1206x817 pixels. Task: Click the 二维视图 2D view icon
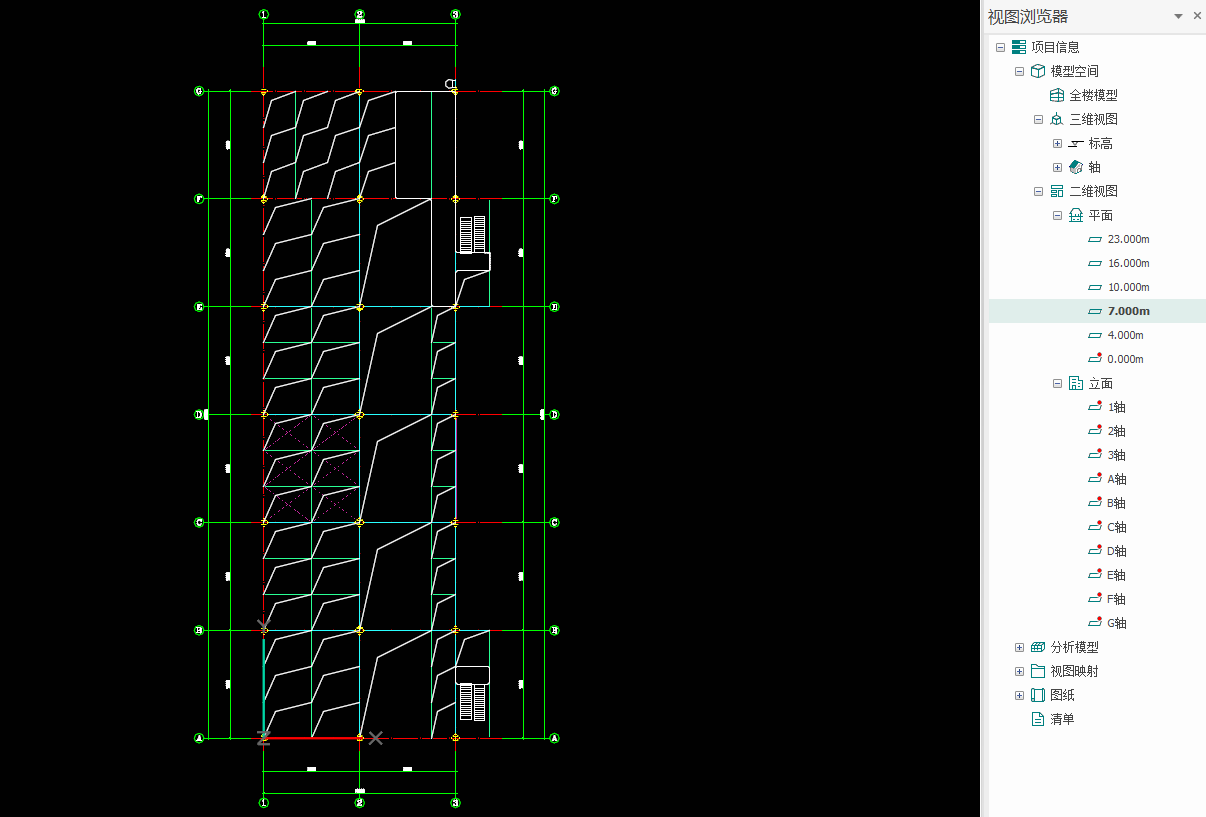(1057, 191)
